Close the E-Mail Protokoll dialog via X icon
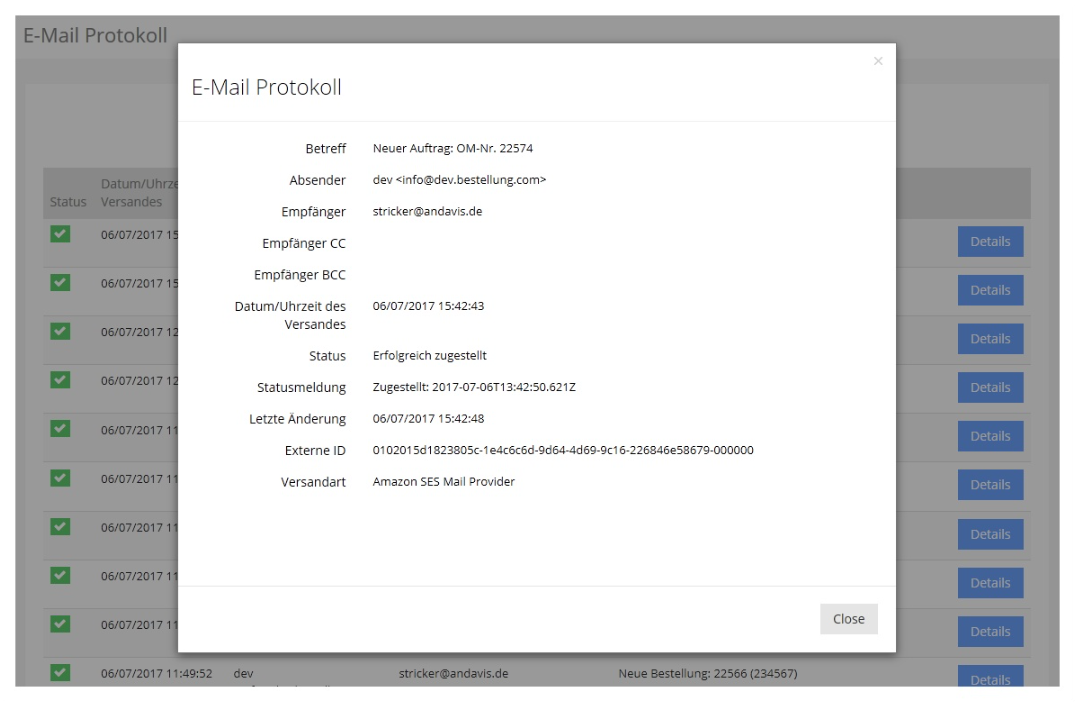1075x702 pixels. (877, 62)
